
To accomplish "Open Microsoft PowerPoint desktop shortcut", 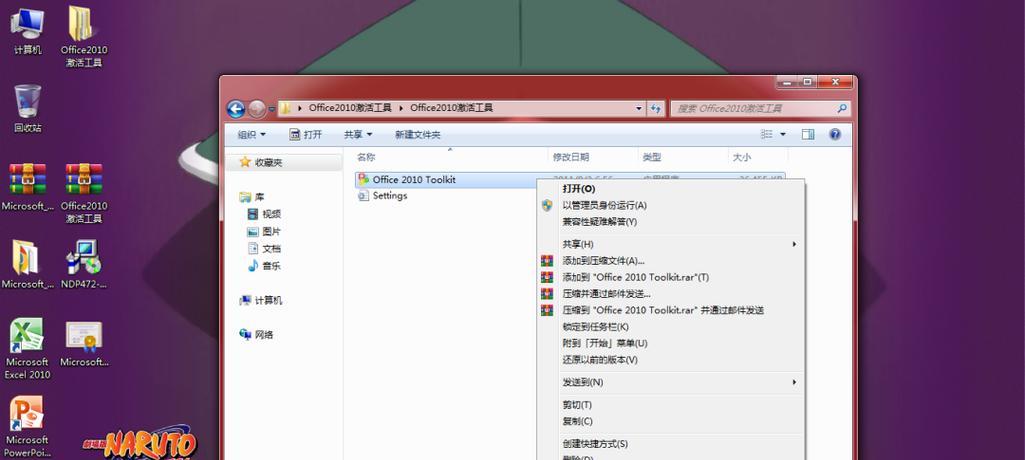I will (x=27, y=427).
